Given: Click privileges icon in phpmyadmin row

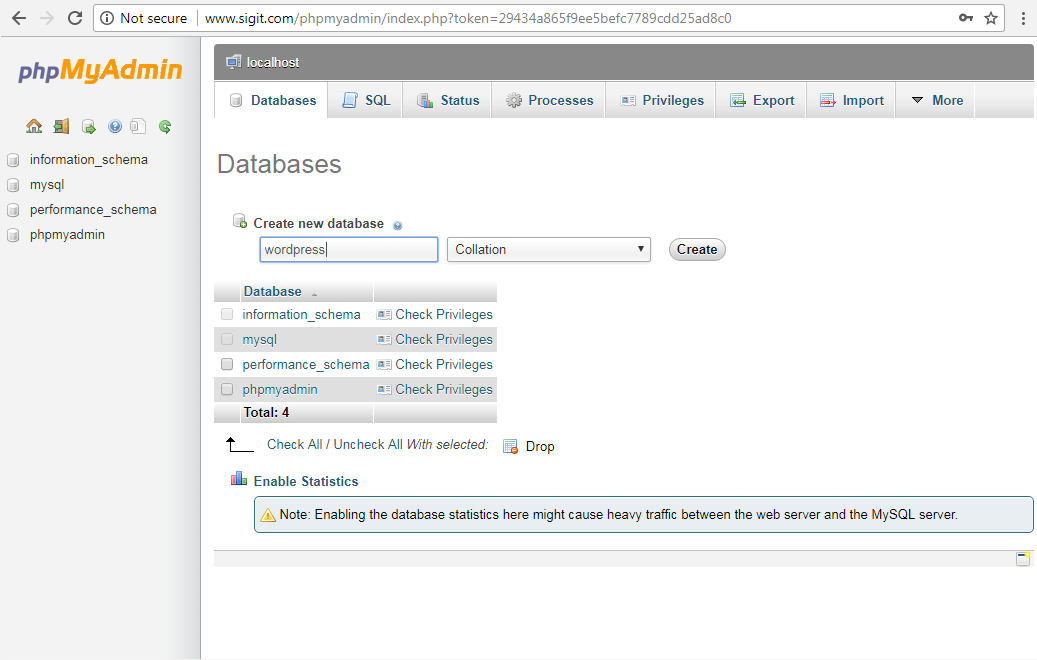Looking at the screenshot, I should pyautogui.click(x=384, y=390).
